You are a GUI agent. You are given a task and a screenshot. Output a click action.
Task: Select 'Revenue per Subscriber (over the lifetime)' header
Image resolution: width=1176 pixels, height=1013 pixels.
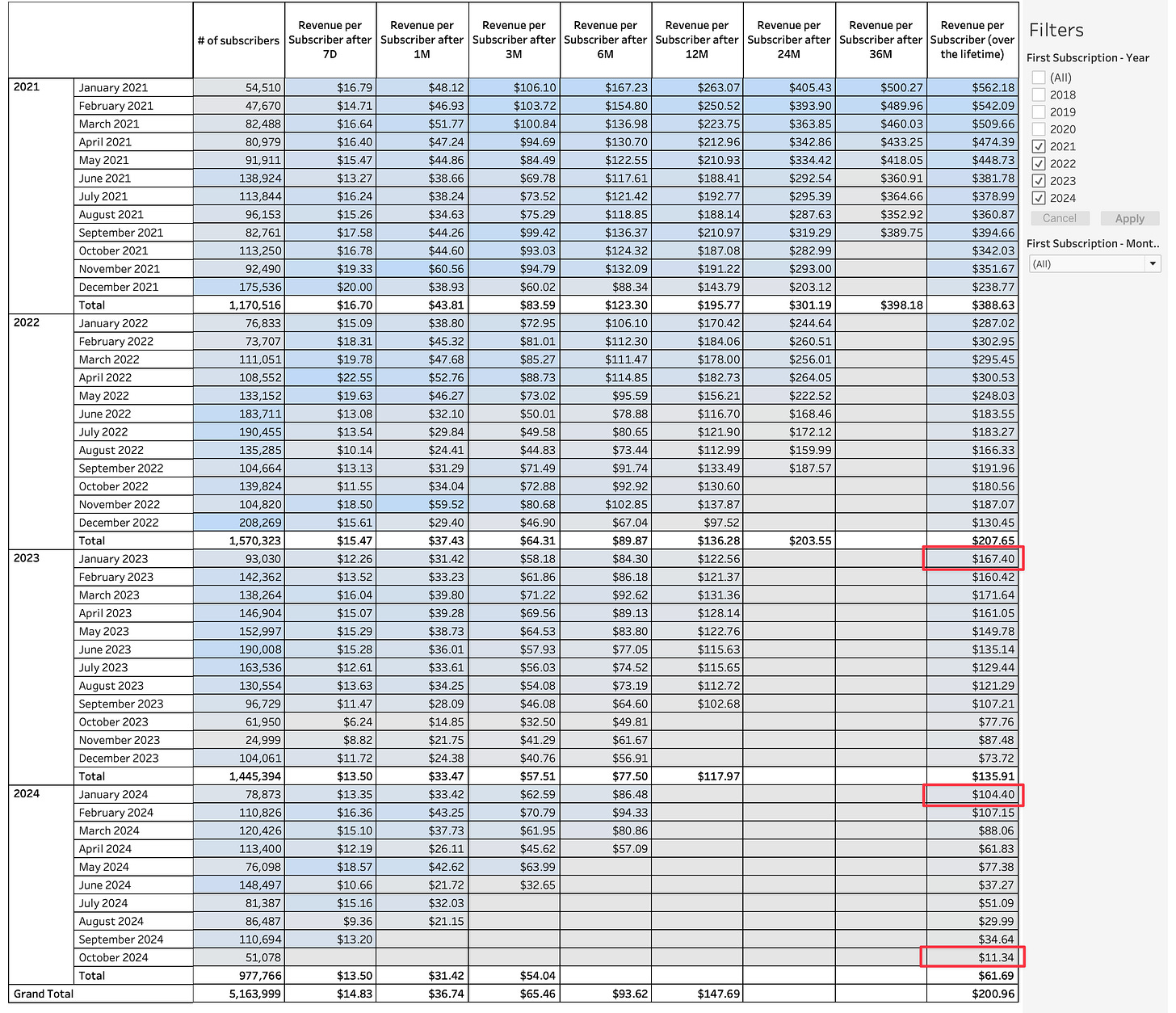pos(972,40)
